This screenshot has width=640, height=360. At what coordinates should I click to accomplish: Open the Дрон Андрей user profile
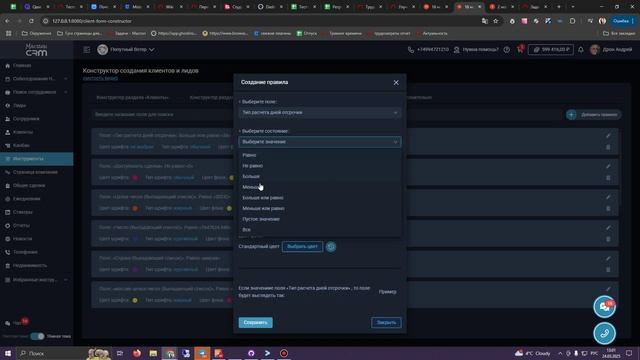click(x=611, y=50)
